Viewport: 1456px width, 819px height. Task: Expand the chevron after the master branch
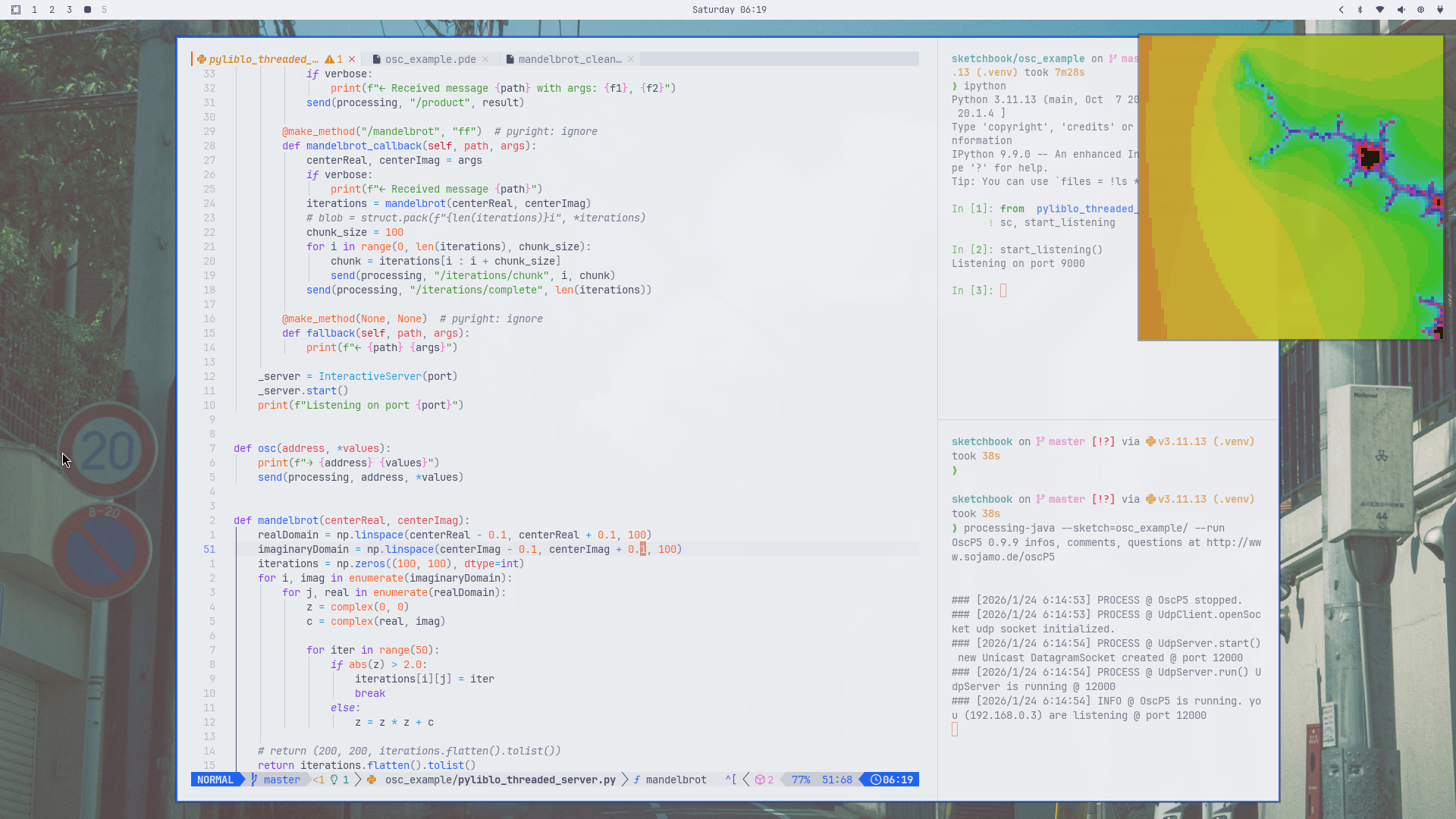(x=357, y=780)
